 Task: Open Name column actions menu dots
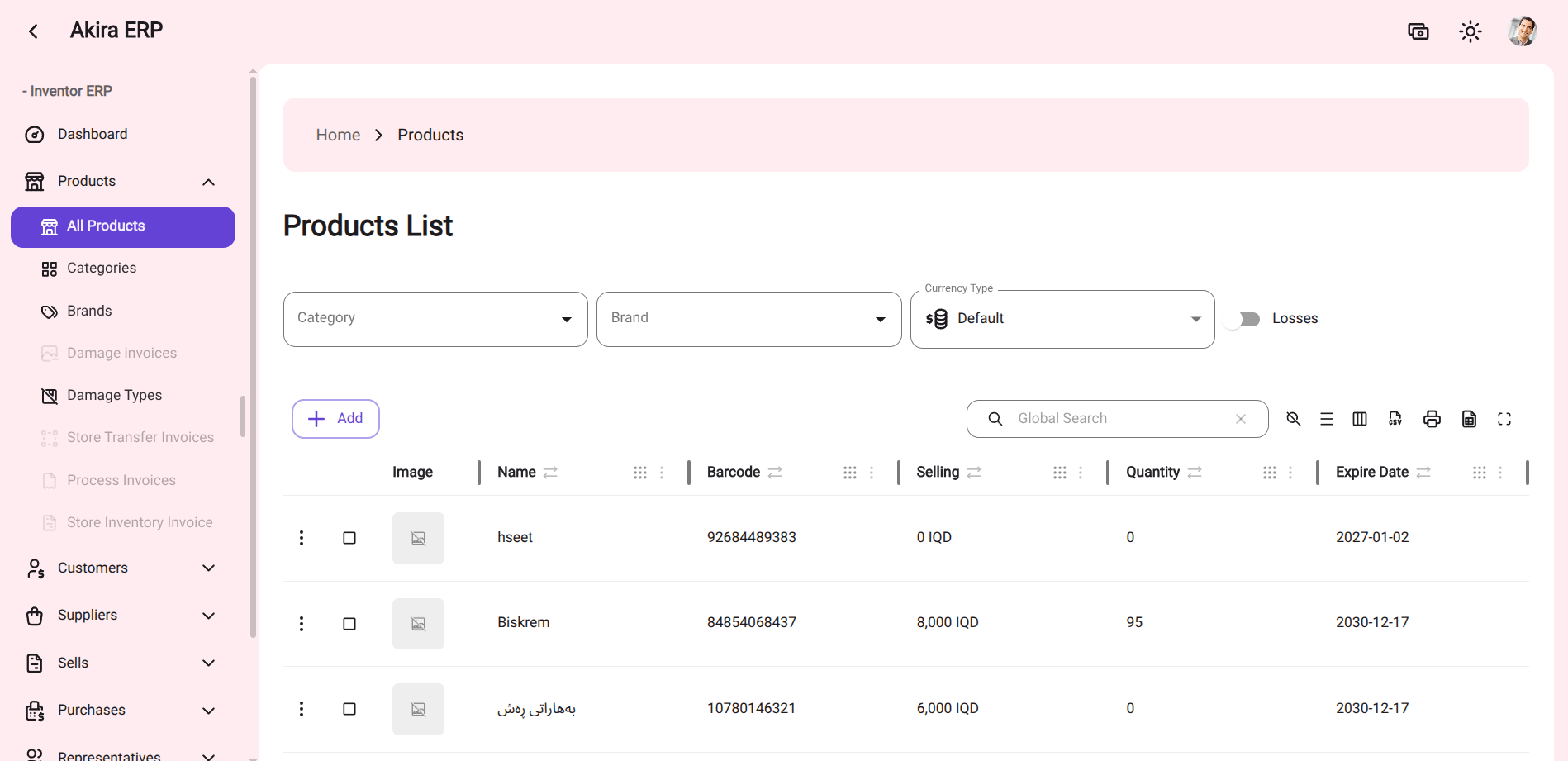(662, 473)
